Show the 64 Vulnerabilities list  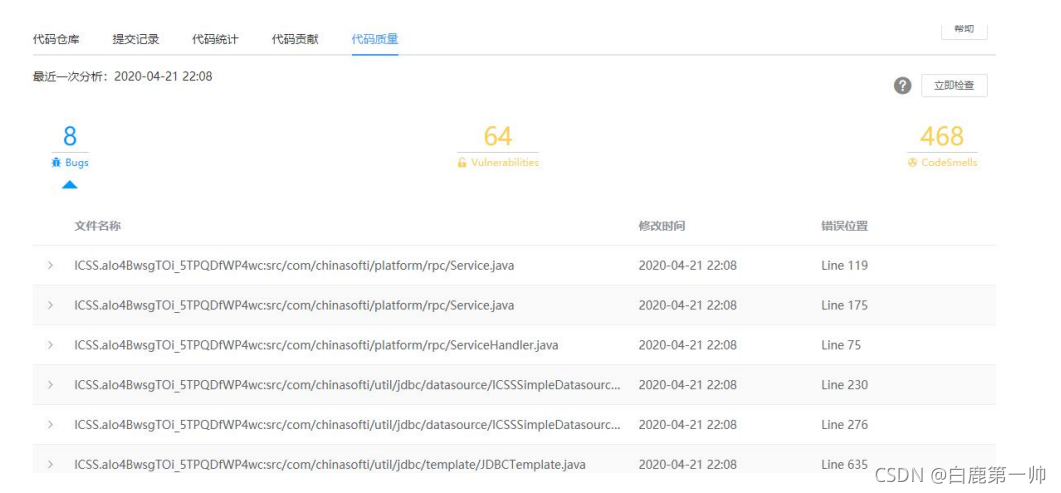[498, 146]
